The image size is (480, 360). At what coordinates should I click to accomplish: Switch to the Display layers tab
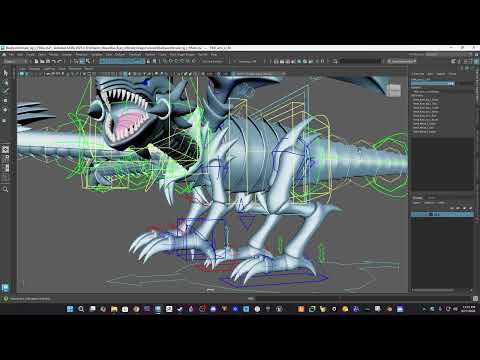tap(418, 198)
